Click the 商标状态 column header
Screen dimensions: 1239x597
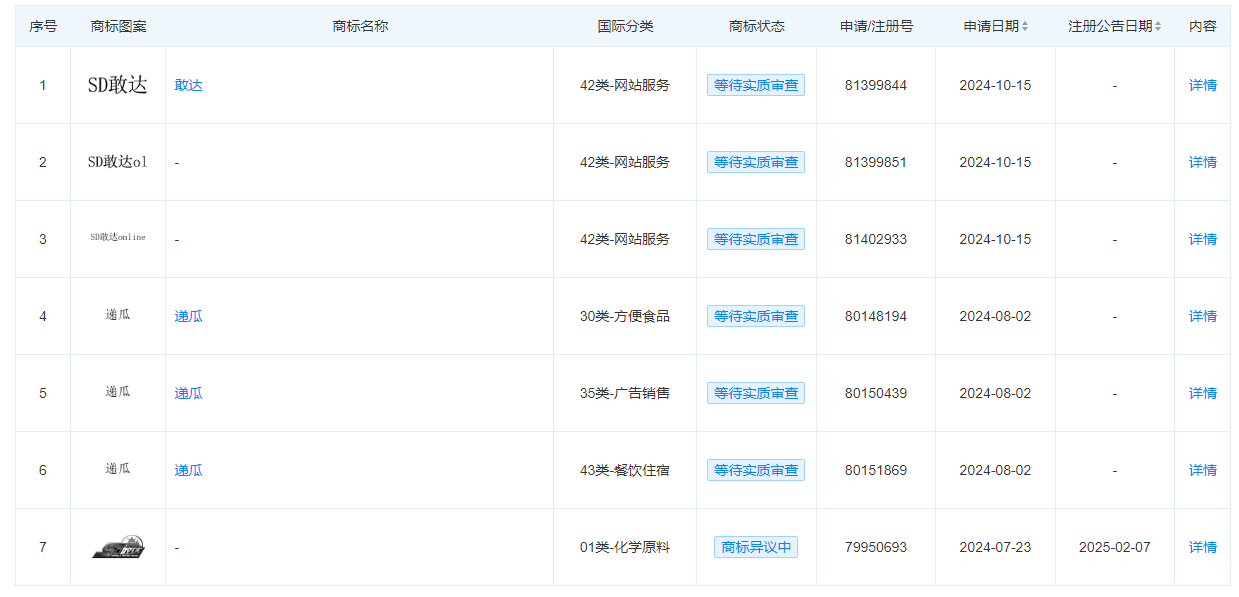756,27
